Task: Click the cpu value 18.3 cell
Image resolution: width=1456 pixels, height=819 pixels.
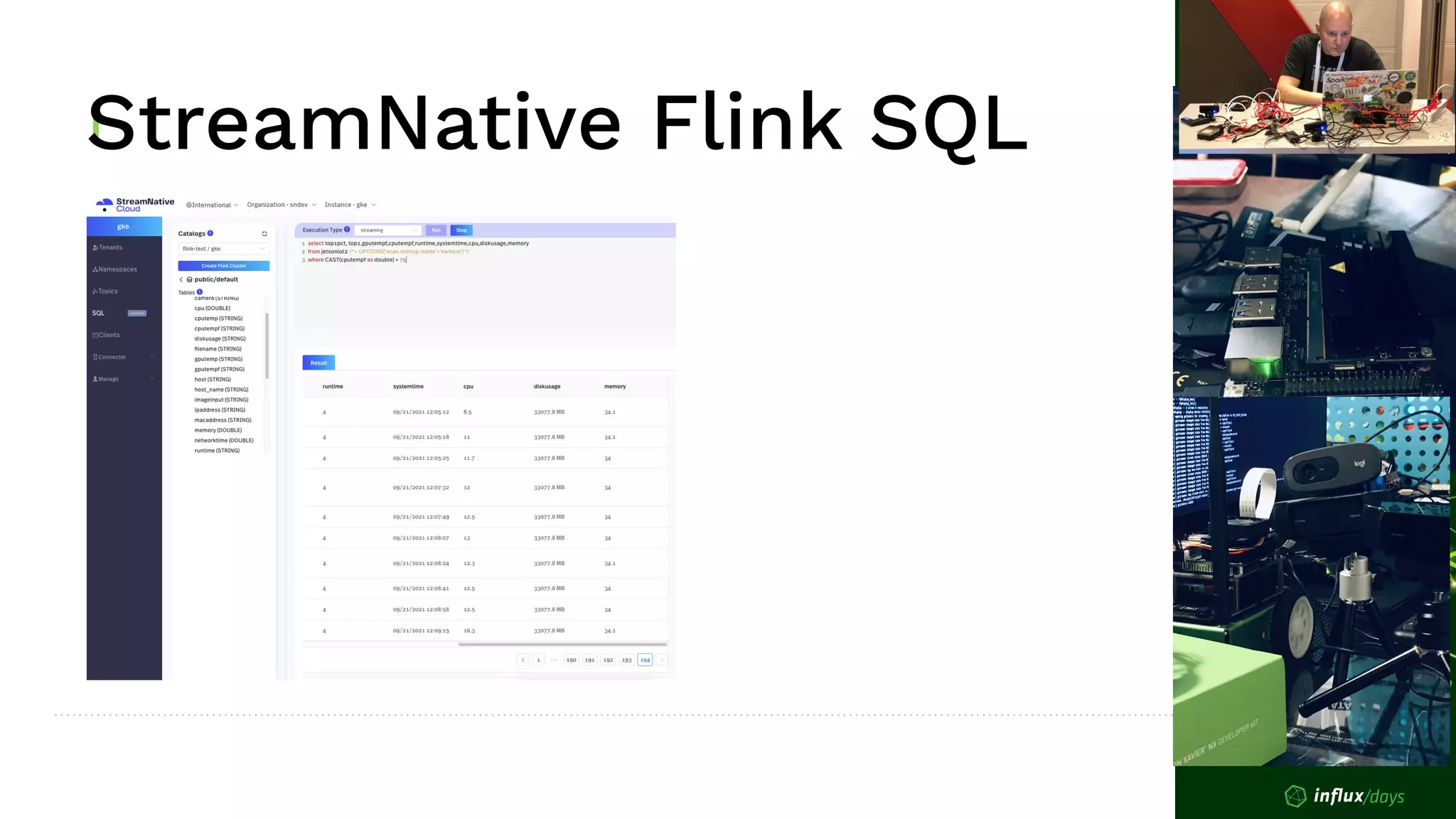Action: click(469, 631)
